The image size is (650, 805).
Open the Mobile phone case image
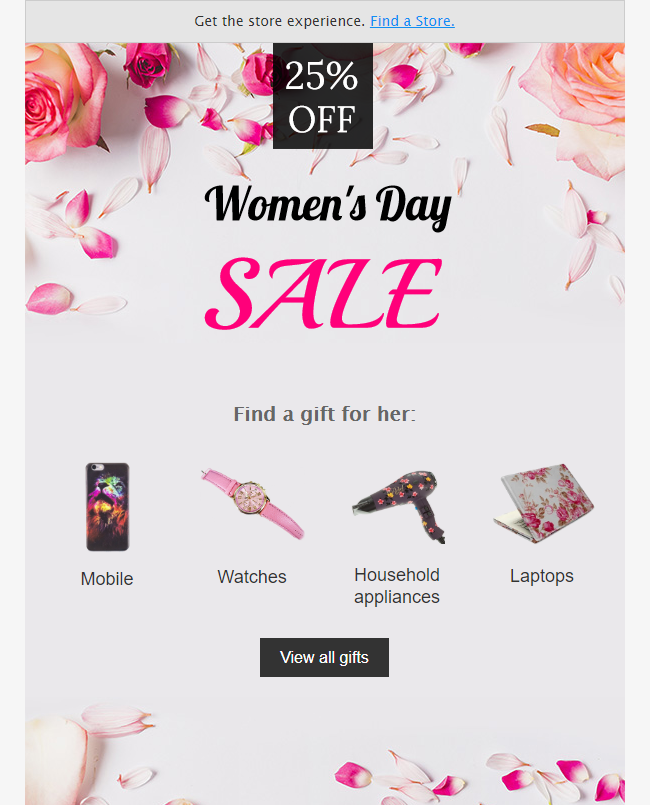tap(107, 506)
